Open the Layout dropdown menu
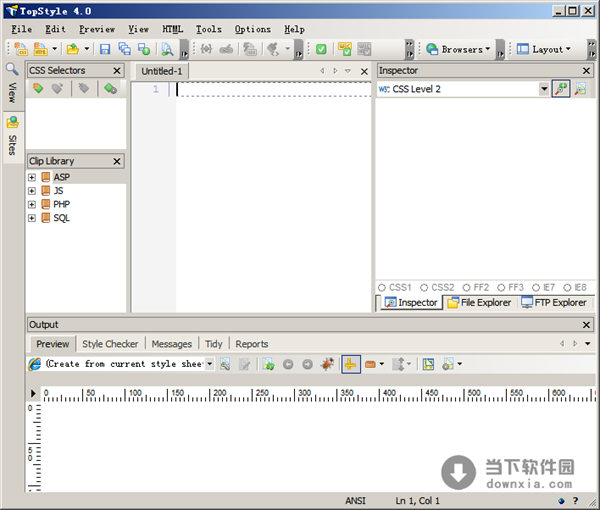This screenshot has width=600, height=510. (544, 49)
